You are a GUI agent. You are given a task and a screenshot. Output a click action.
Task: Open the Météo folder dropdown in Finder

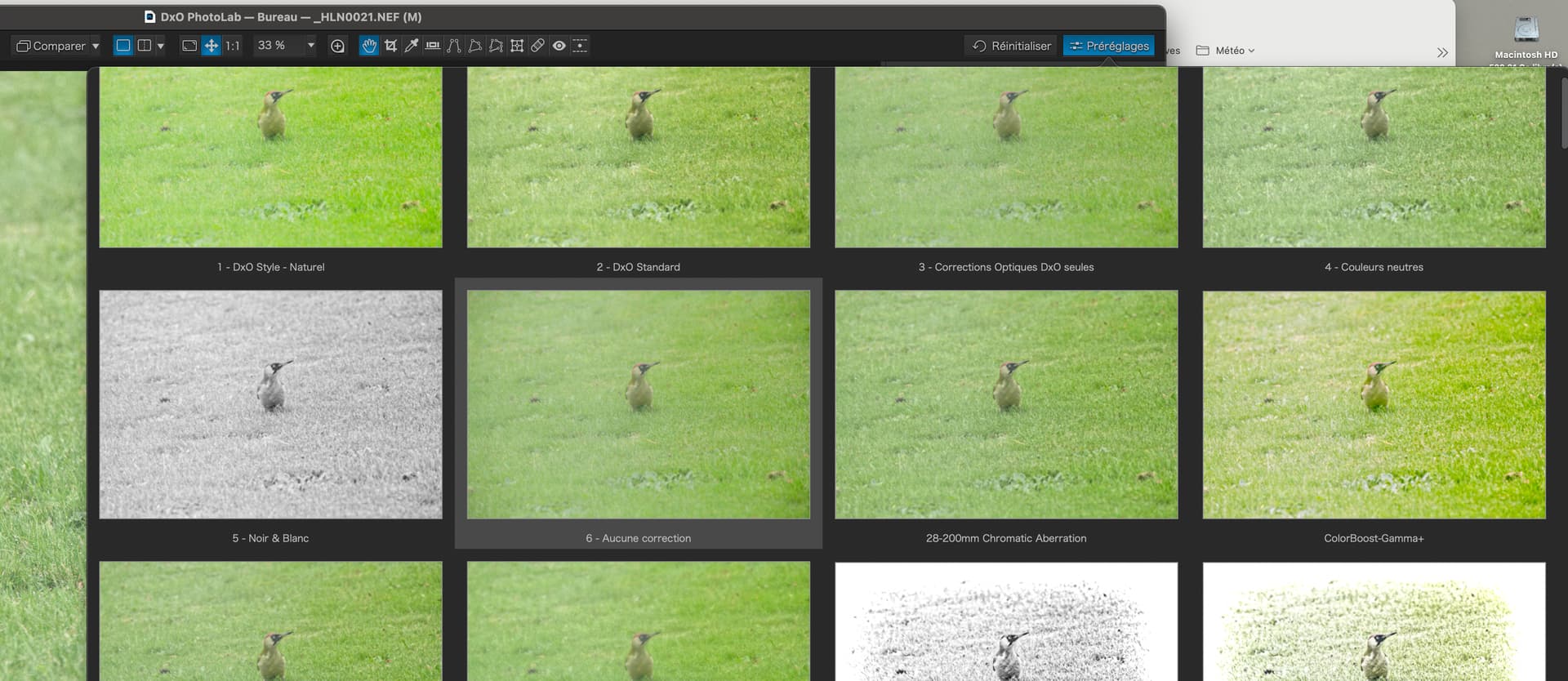click(1226, 51)
